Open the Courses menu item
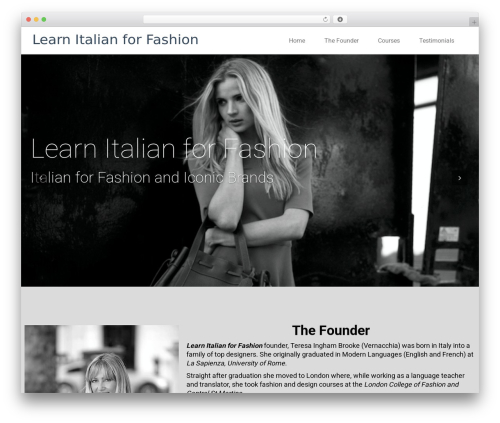Image resolution: width=500 pixels, height=423 pixels. pos(389,40)
